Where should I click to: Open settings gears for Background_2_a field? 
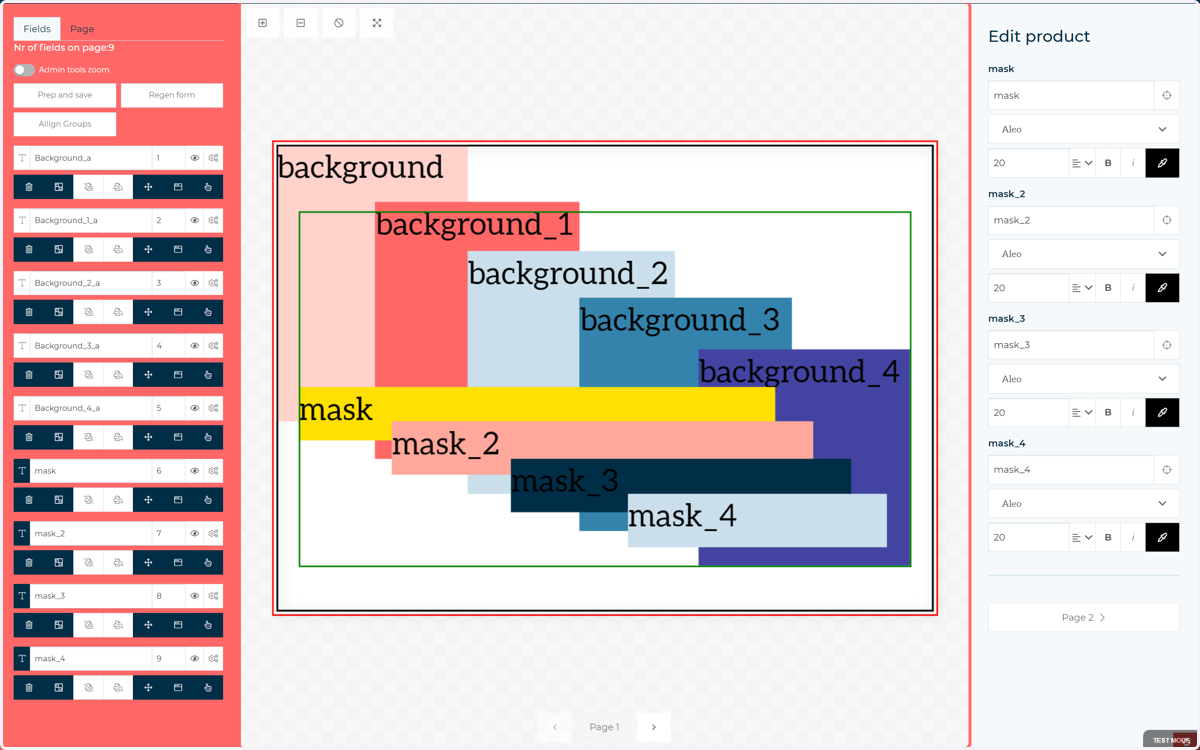coord(213,283)
